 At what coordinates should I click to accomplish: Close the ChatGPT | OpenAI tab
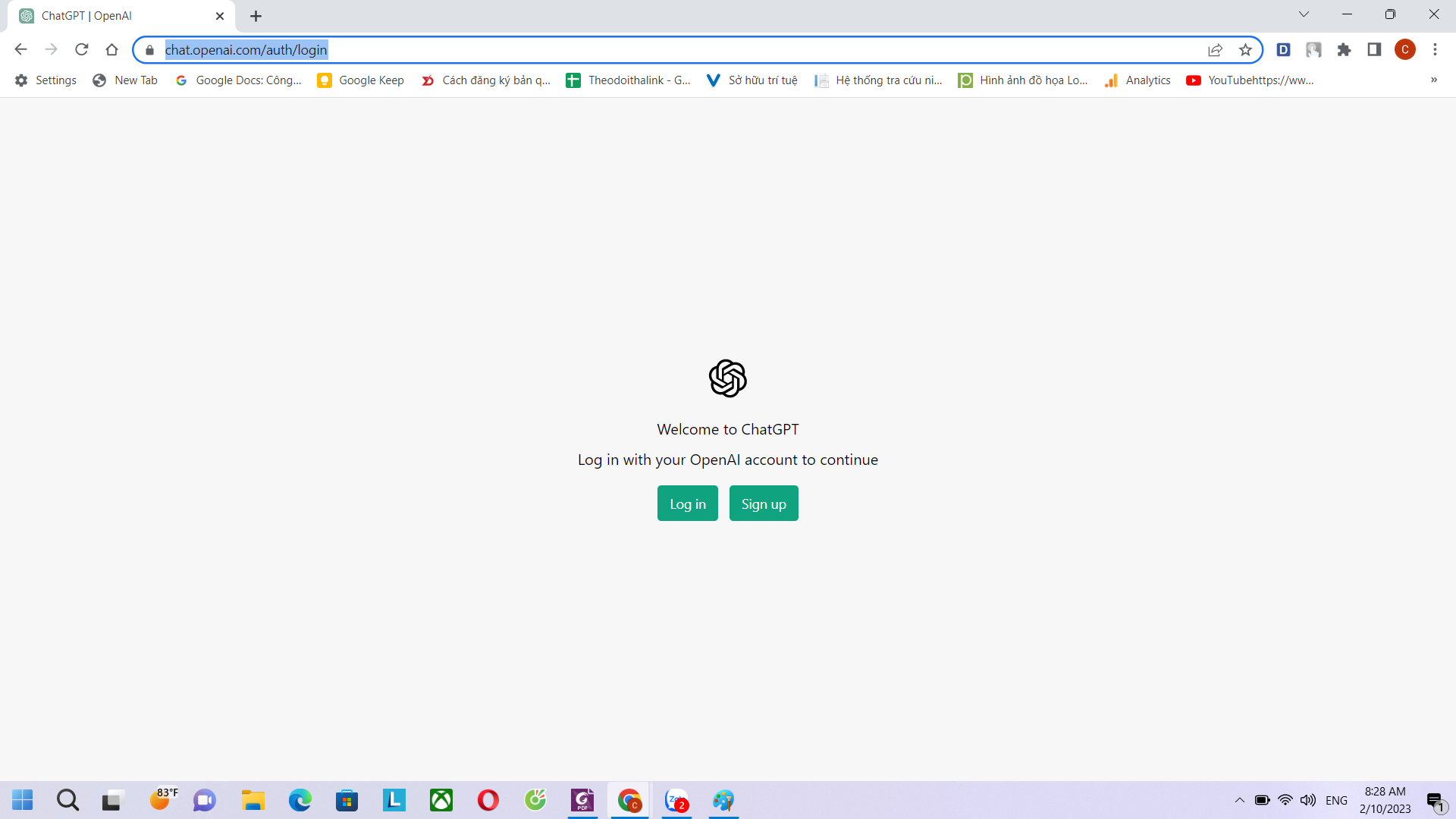(x=220, y=16)
